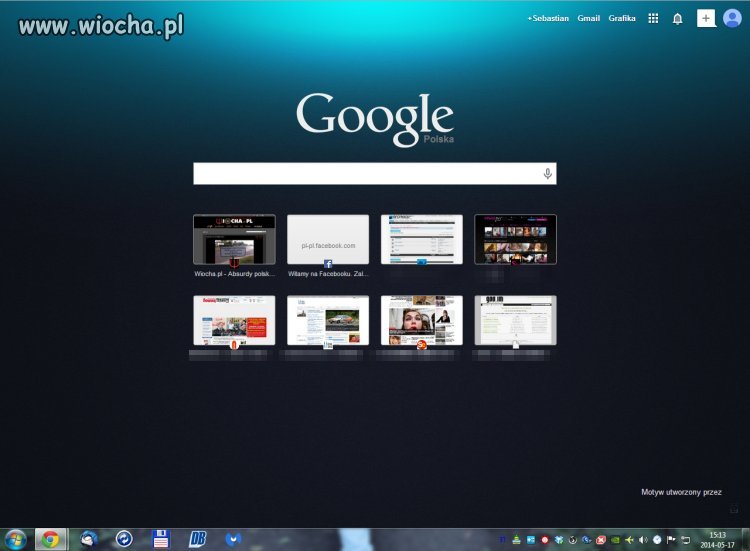
Task: Open the Dropbox tray icon
Action: coord(559,540)
